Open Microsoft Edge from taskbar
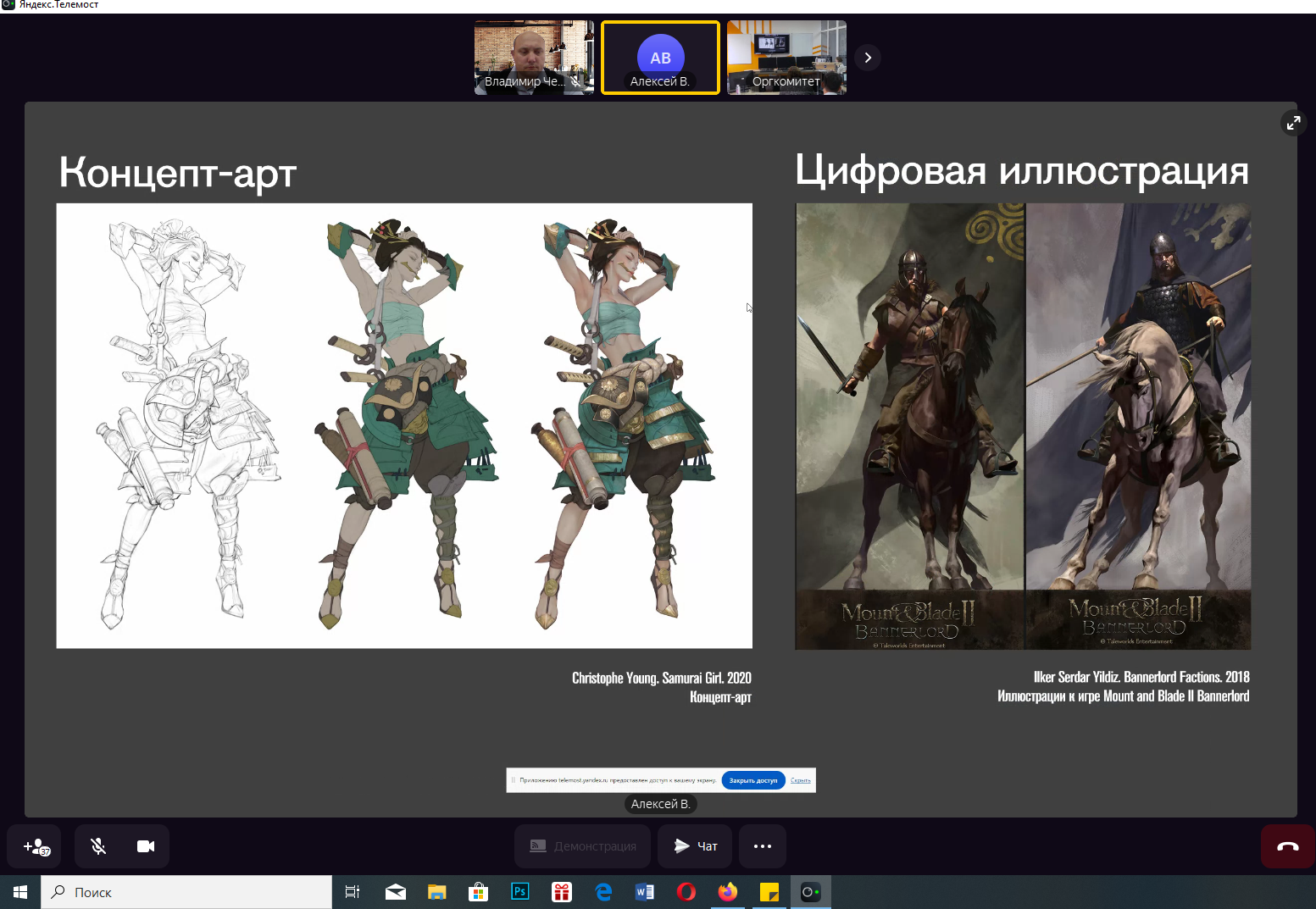 coord(603,892)
